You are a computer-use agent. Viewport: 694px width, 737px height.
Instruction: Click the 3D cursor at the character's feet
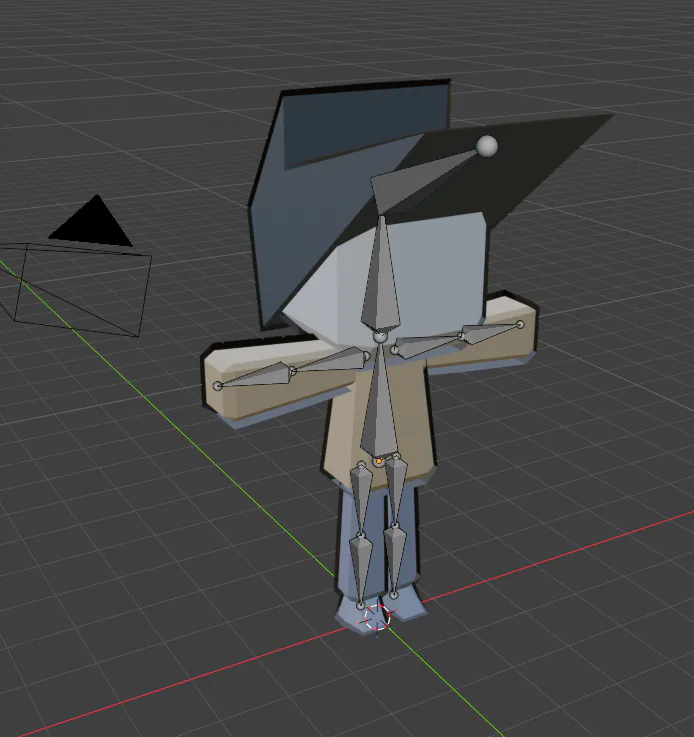378,617
